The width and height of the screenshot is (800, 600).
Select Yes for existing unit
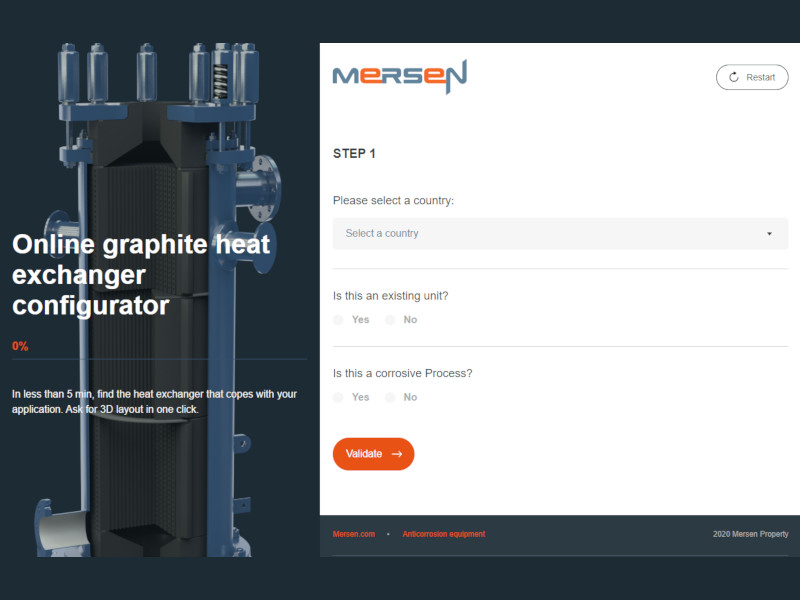coord(338,320)
